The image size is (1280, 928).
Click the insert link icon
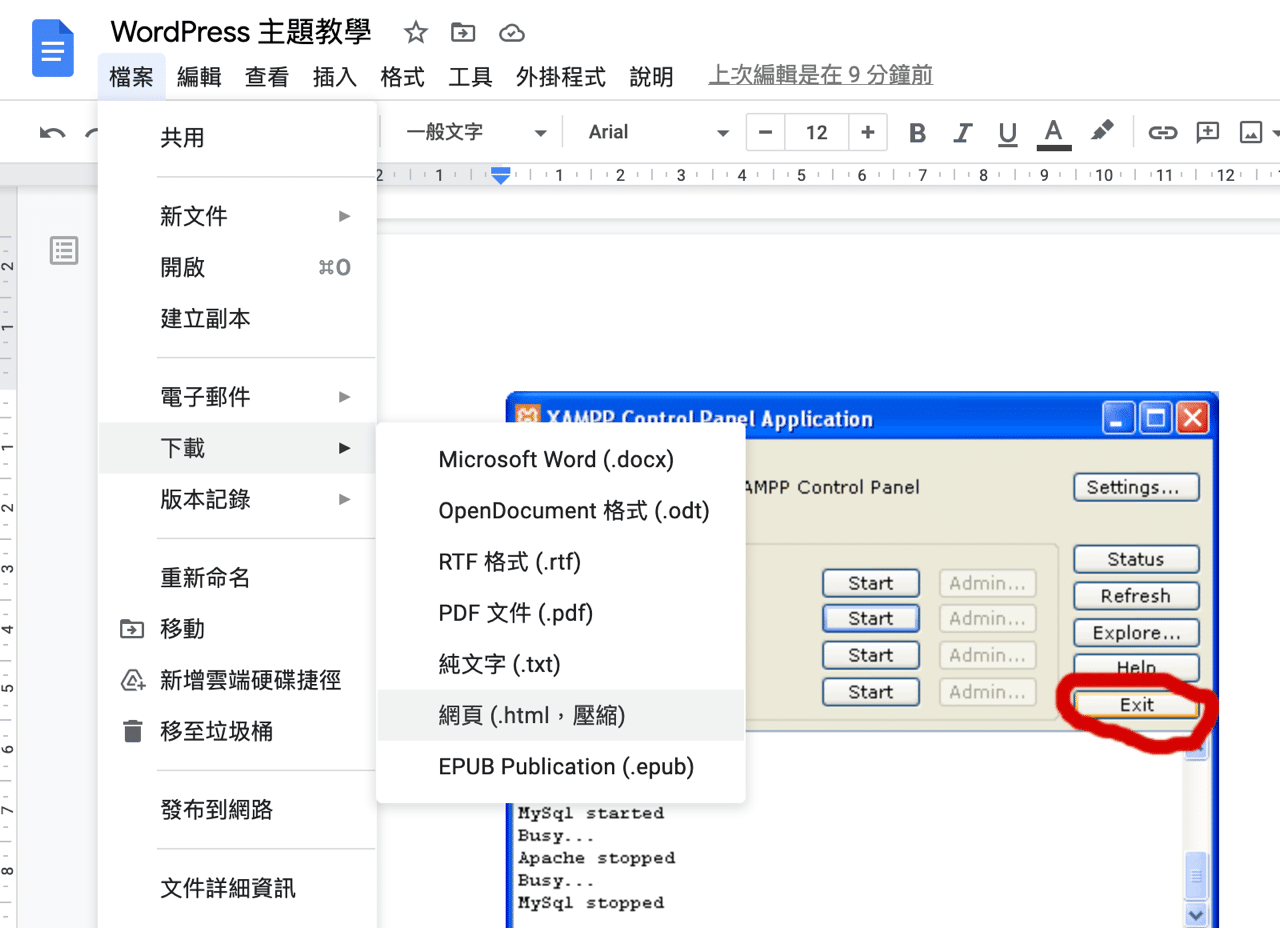1162,132
